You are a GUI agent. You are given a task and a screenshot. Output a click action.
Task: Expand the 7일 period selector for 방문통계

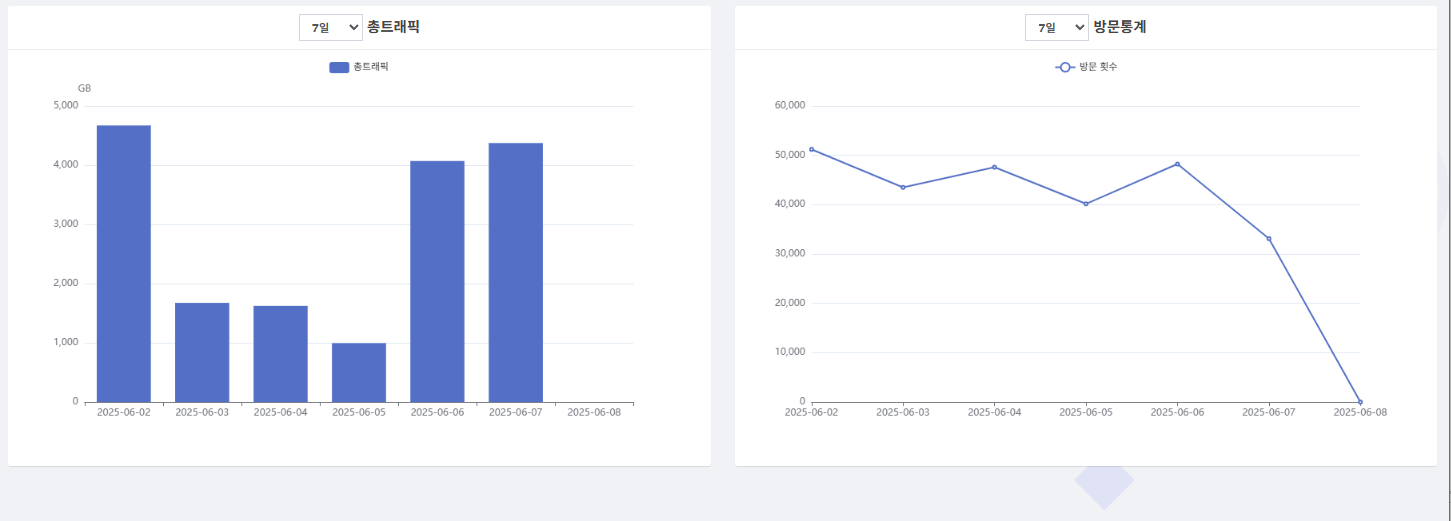[x=1056, y=28]
